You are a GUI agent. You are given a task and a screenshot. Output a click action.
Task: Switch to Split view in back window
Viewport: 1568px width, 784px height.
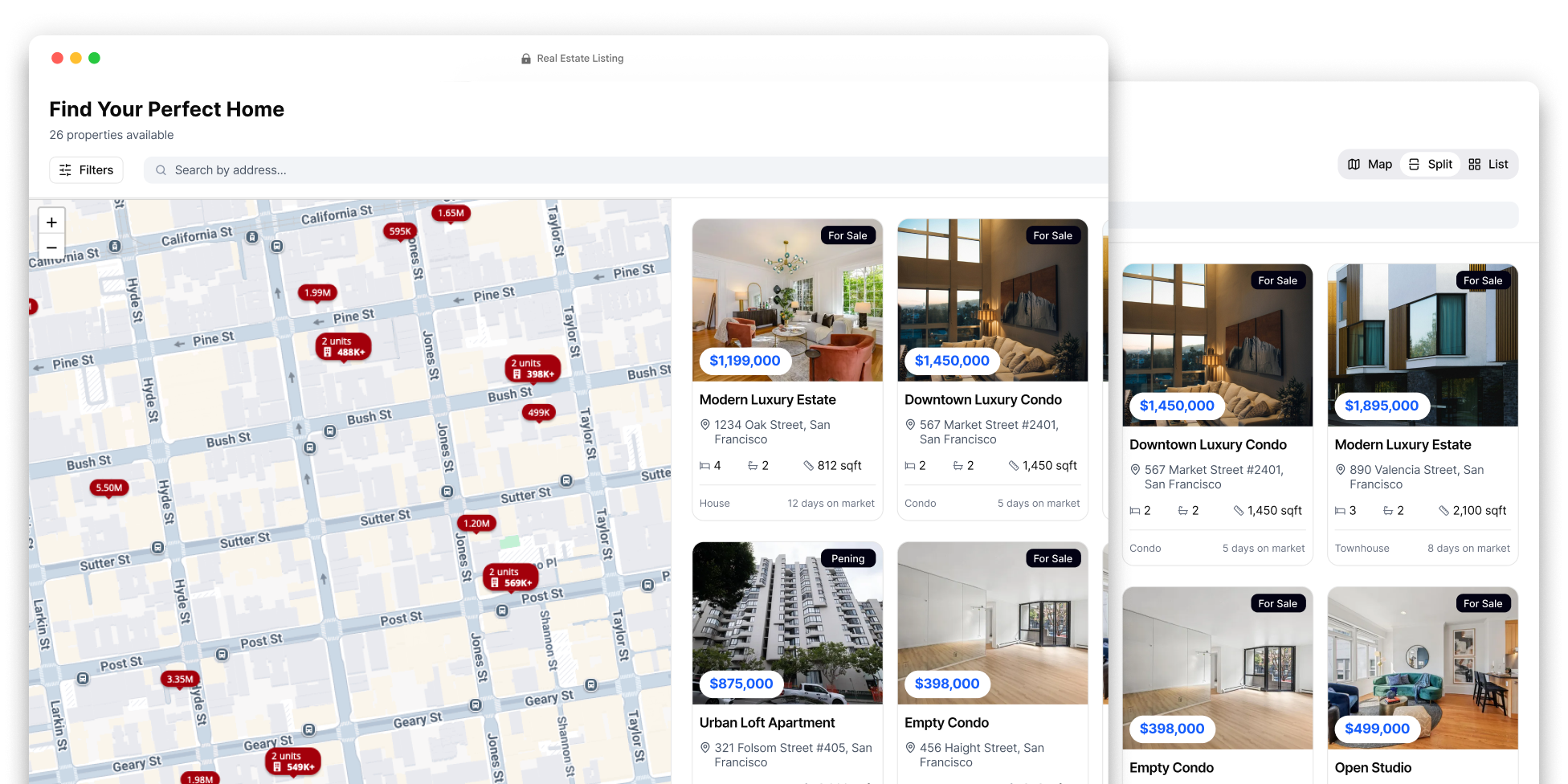tap(1430, 165)
